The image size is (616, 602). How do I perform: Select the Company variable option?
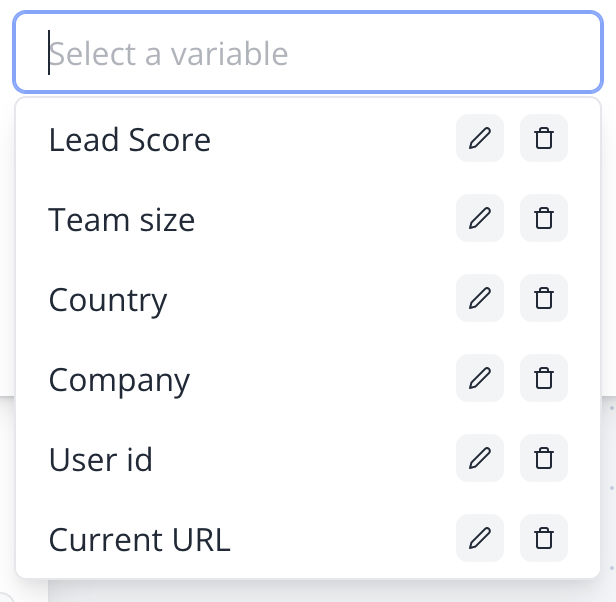point(119,380)
